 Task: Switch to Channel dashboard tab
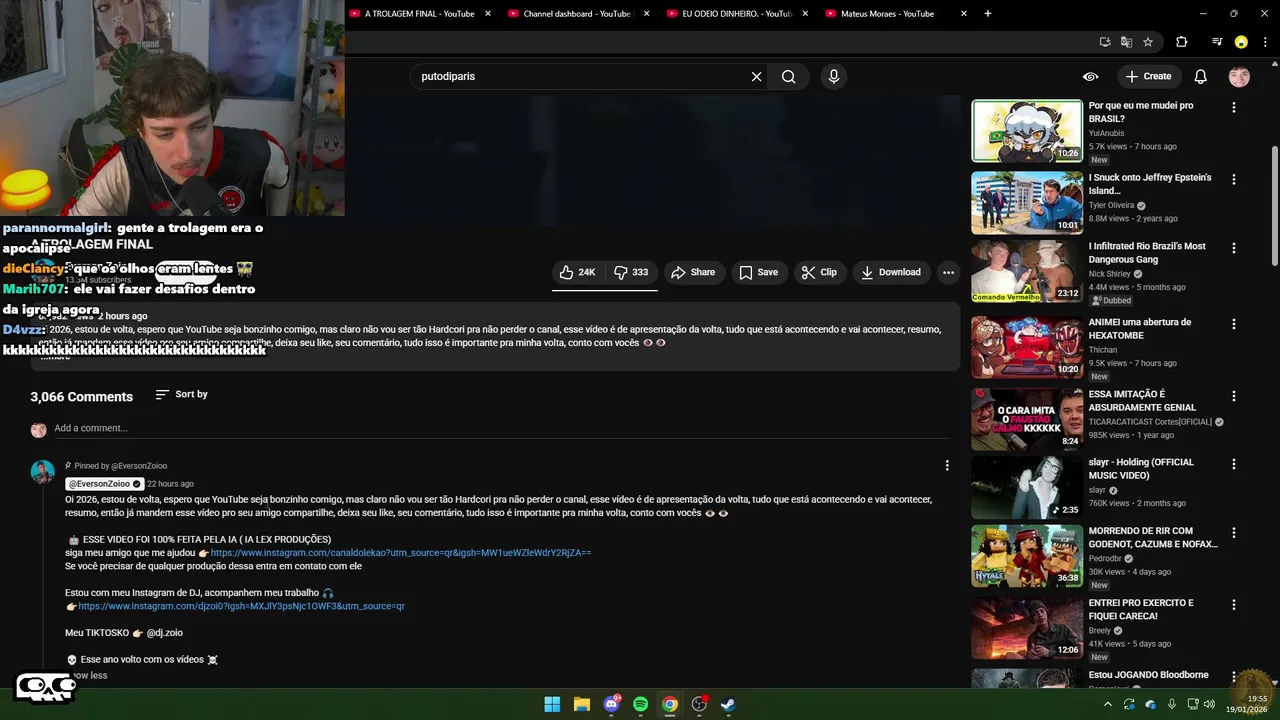coord(577,14)
